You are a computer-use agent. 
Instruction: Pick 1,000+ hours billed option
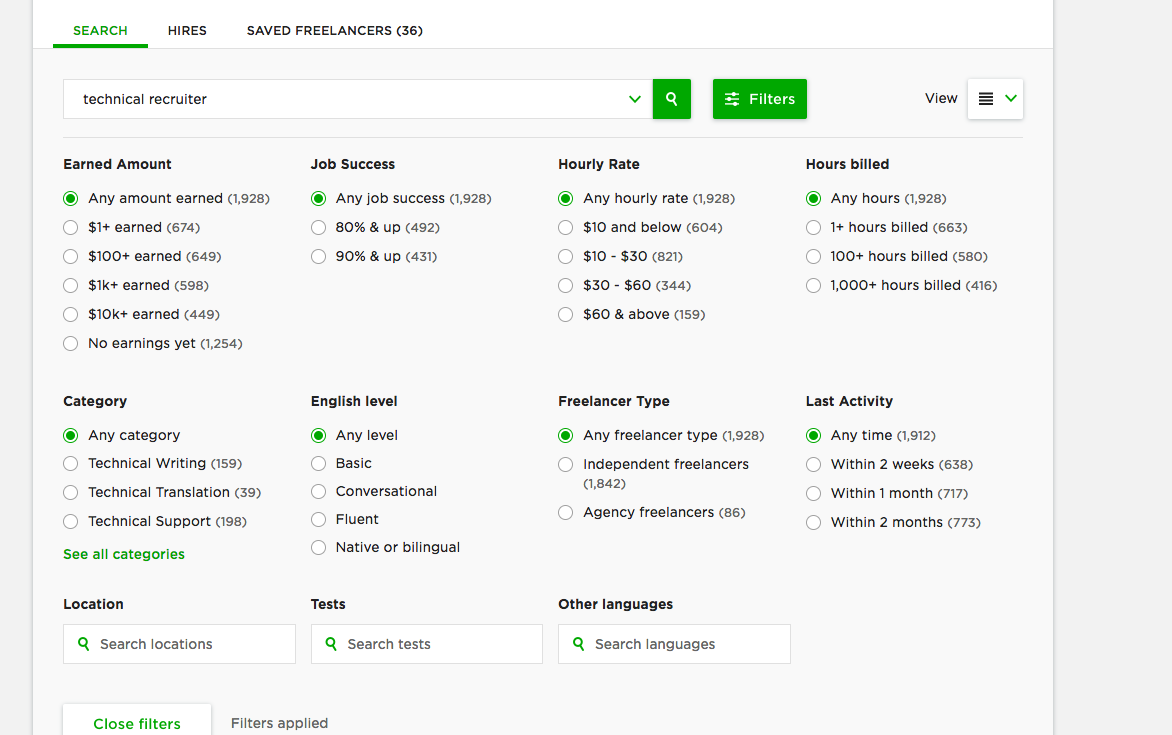813,286
